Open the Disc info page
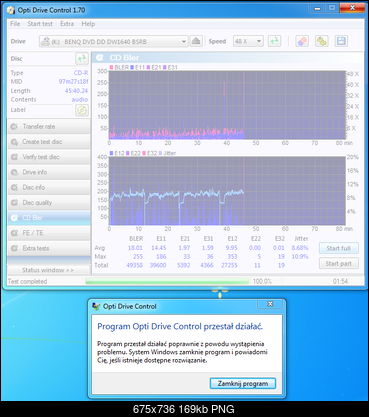The height and width of the screenshot is (417, 369). click(49, 187)
